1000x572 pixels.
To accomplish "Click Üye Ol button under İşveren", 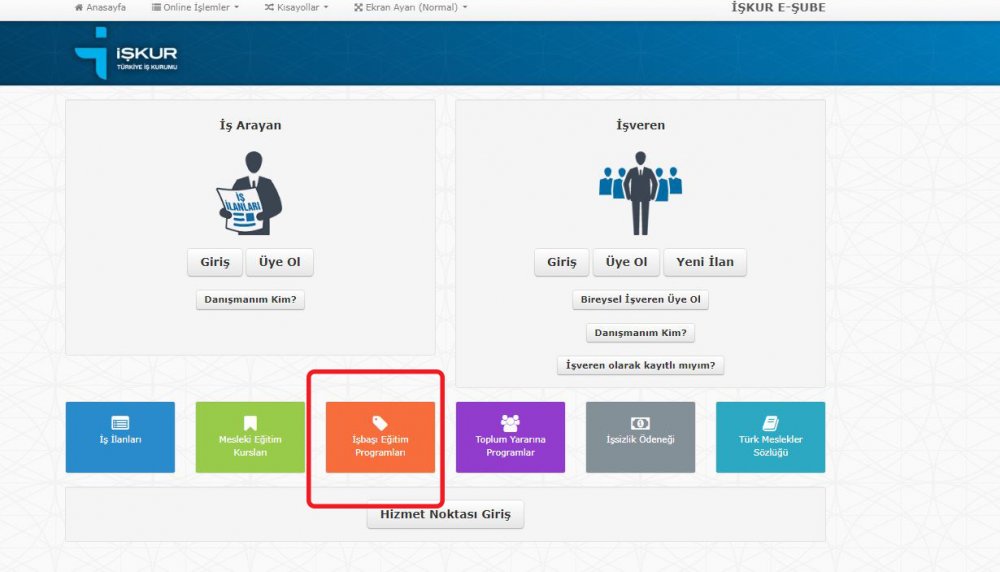I will click(x=626, y=262).
